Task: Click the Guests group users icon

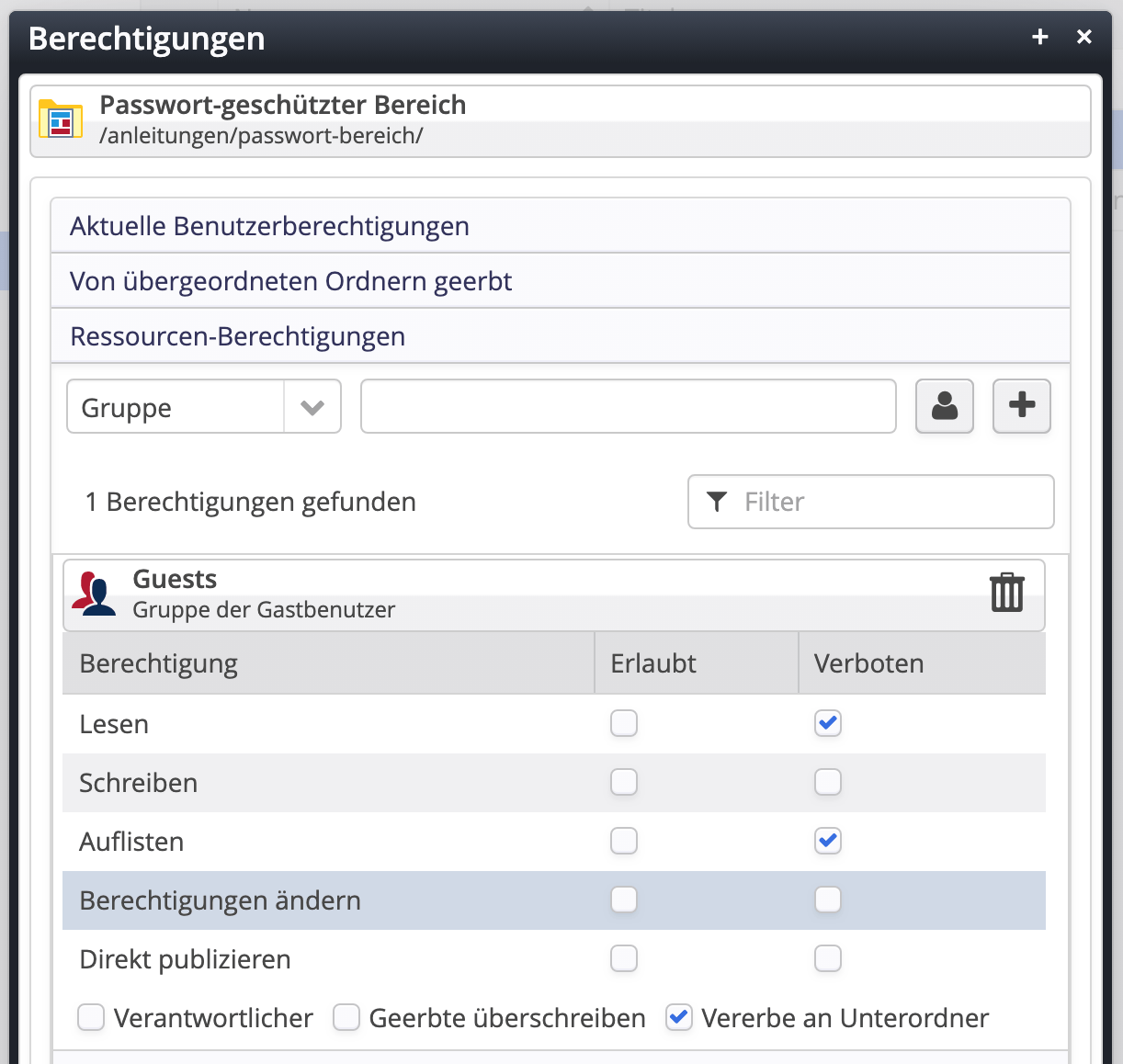Action: [95, 594]
